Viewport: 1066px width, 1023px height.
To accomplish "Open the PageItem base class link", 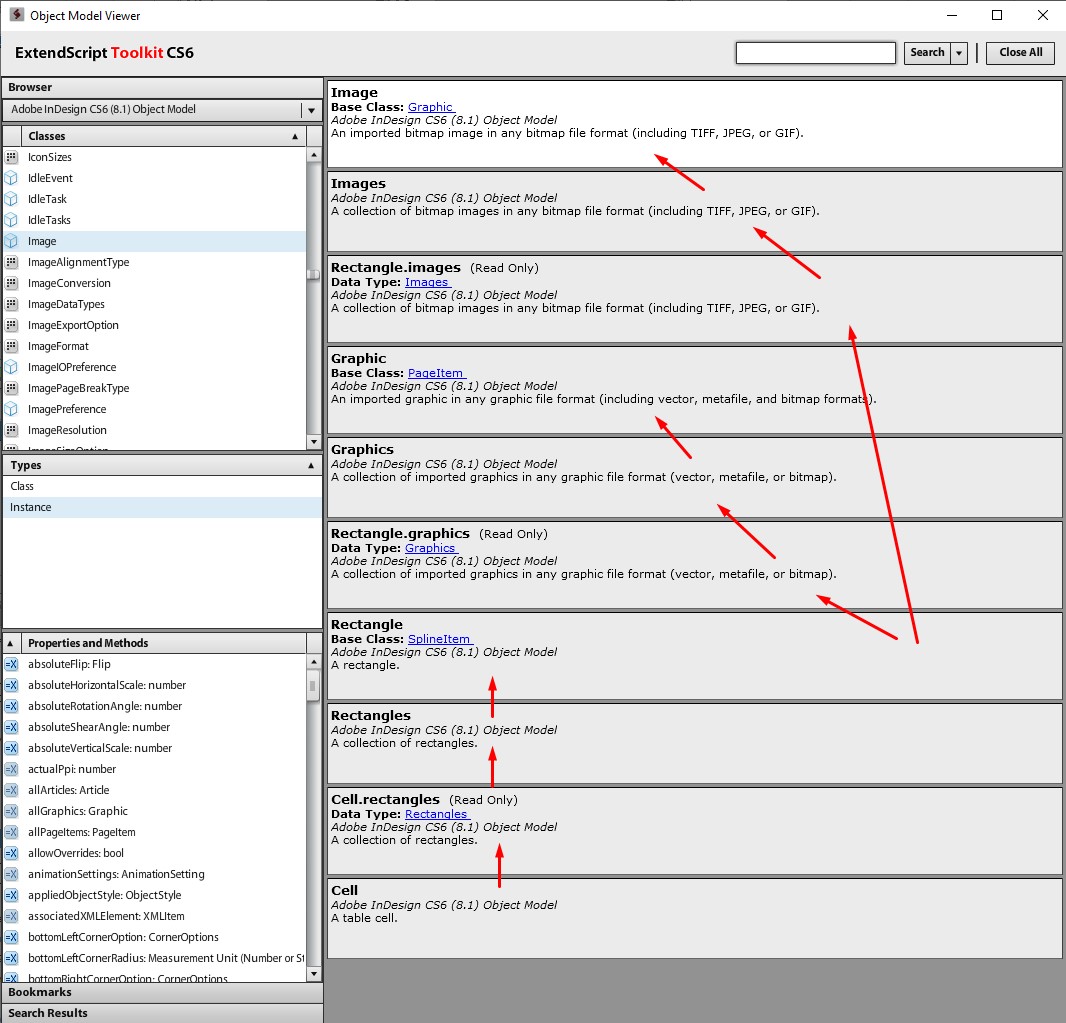I will (x=436, y=374).
